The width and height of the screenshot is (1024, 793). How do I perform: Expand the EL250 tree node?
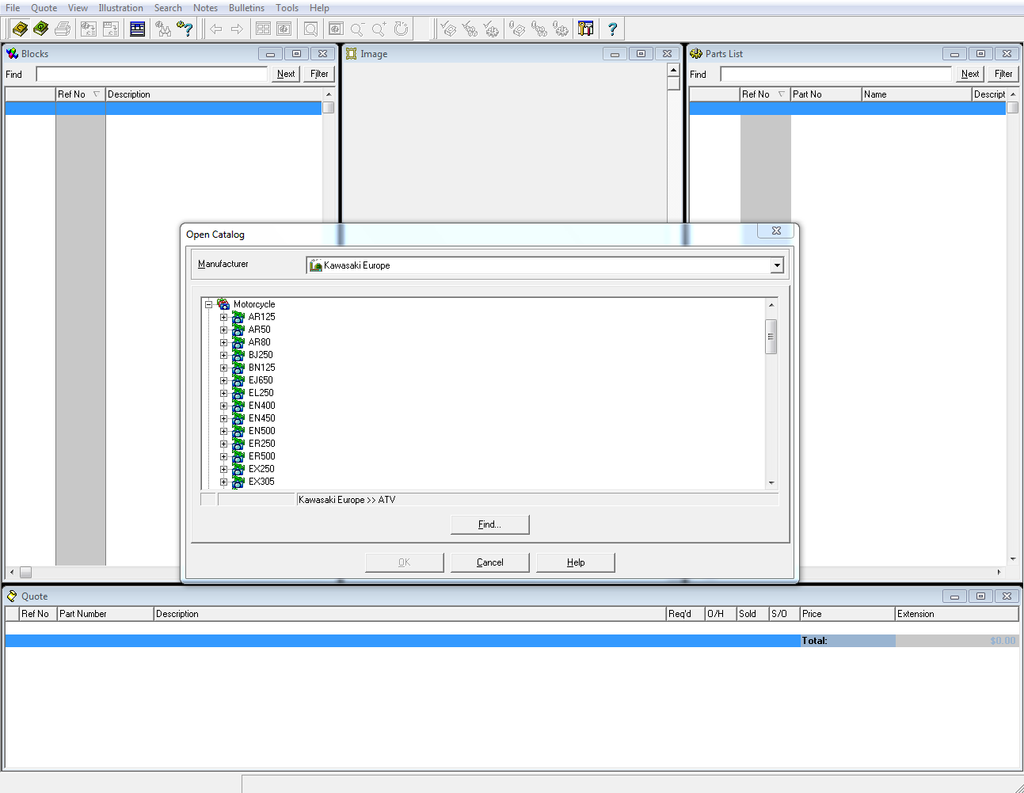(x=223, y=393)
